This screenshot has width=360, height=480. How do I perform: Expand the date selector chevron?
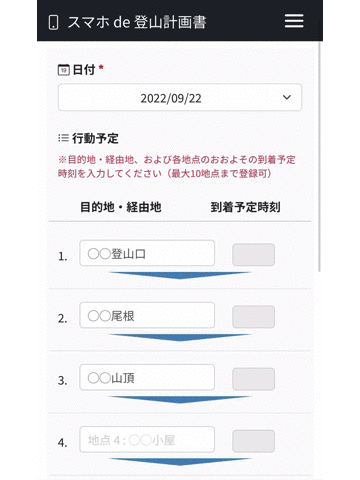point(287,97)
